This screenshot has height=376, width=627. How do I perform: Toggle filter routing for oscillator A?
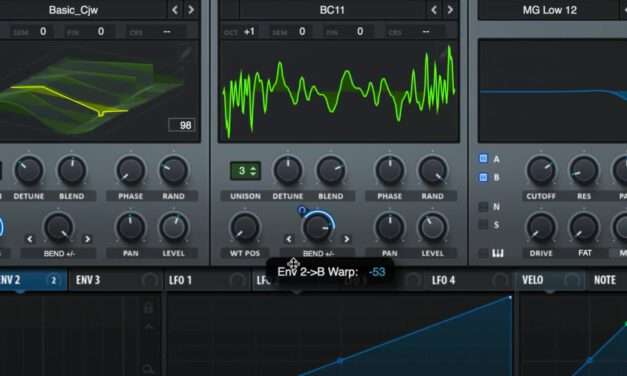pyautogui.click(x=483, y=158)
